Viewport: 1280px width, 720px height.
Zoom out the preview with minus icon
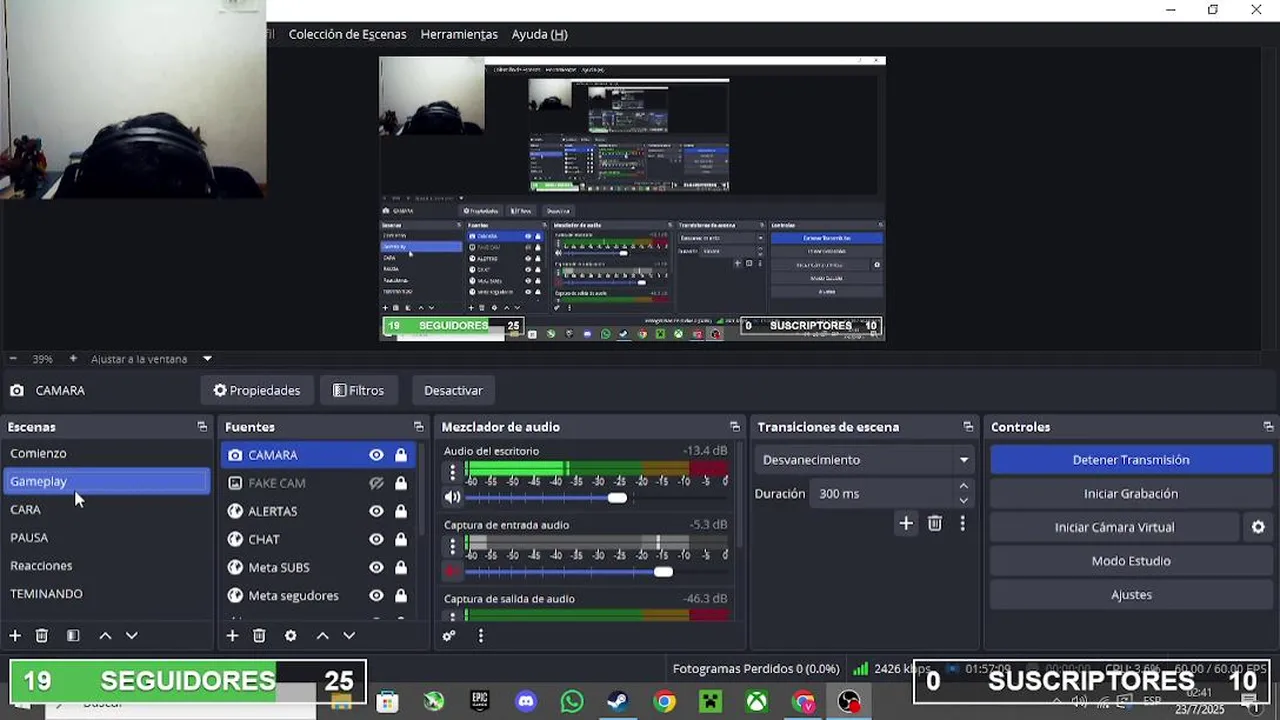pos(13,359)
